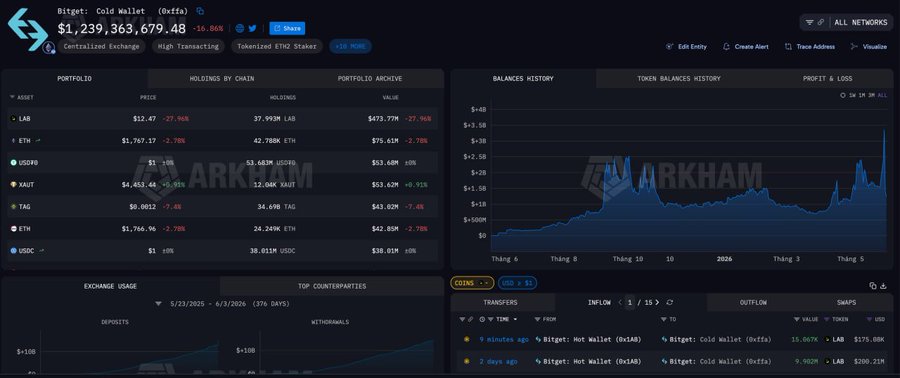Screen dimensions: 900x378
Task: Click the LAB token icon in portfolio
Action: (13, 119)
